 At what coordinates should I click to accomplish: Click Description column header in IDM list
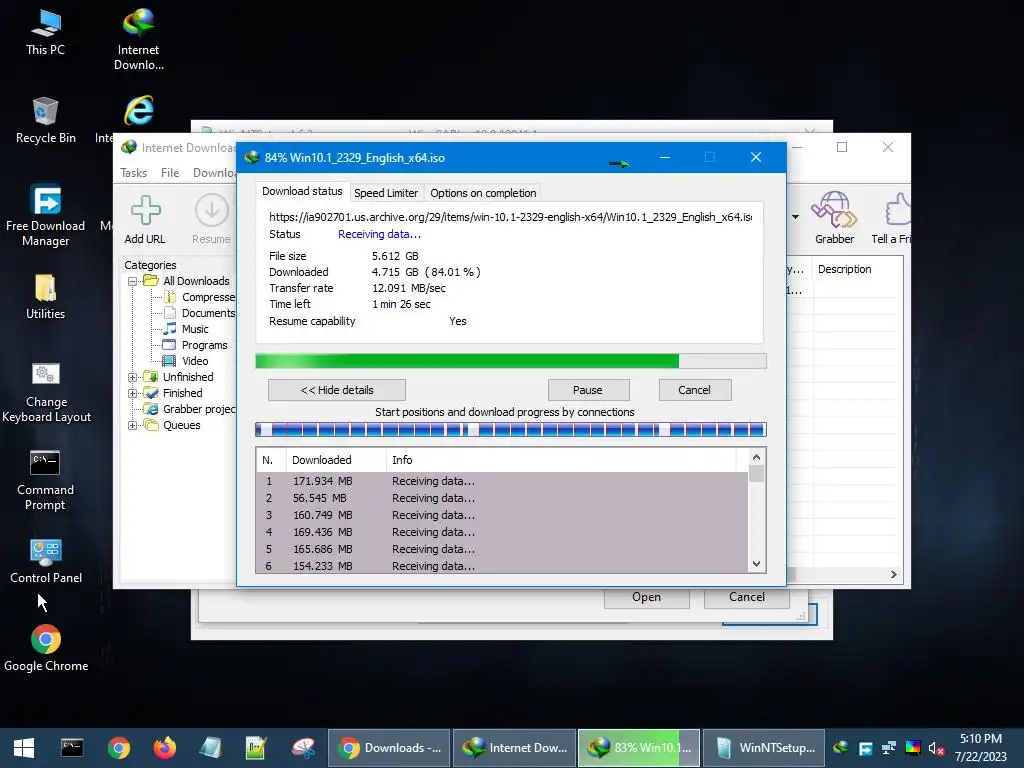(857, 269)
